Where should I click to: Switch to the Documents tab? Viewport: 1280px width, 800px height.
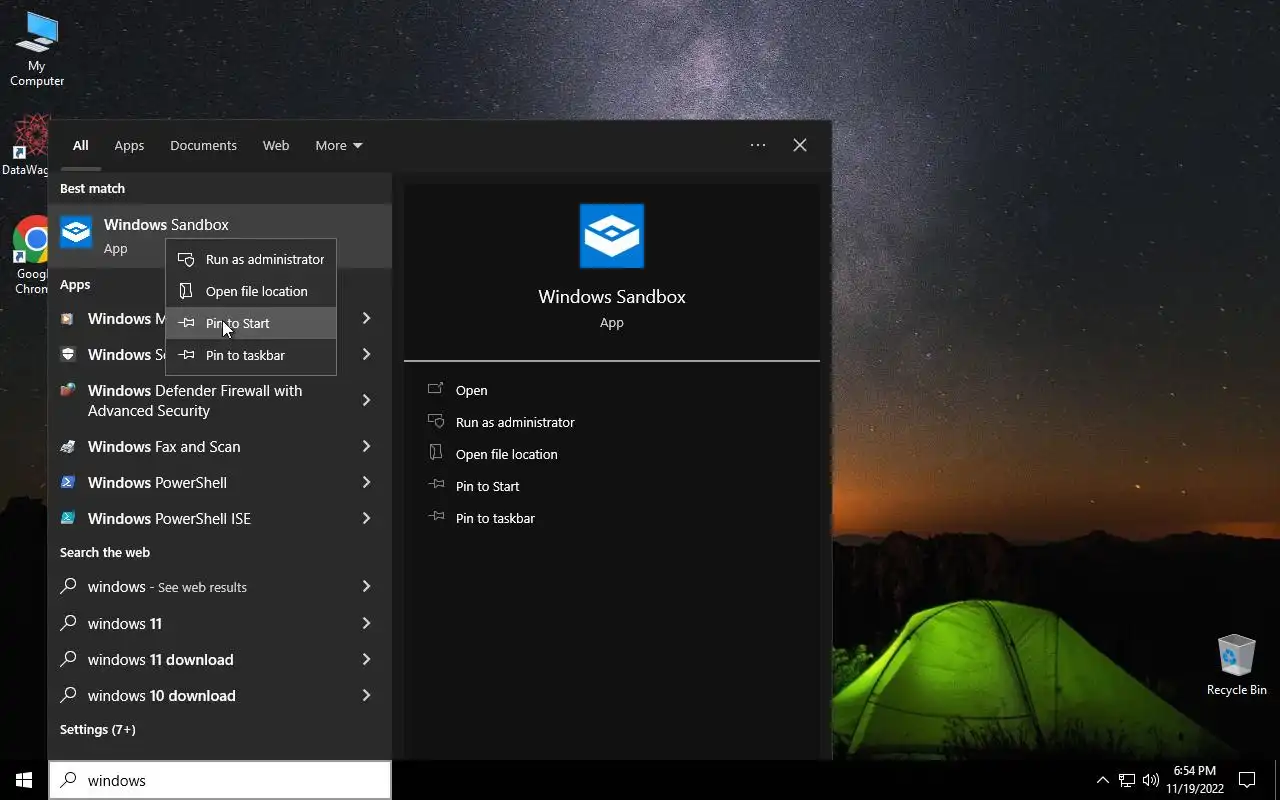203,145
